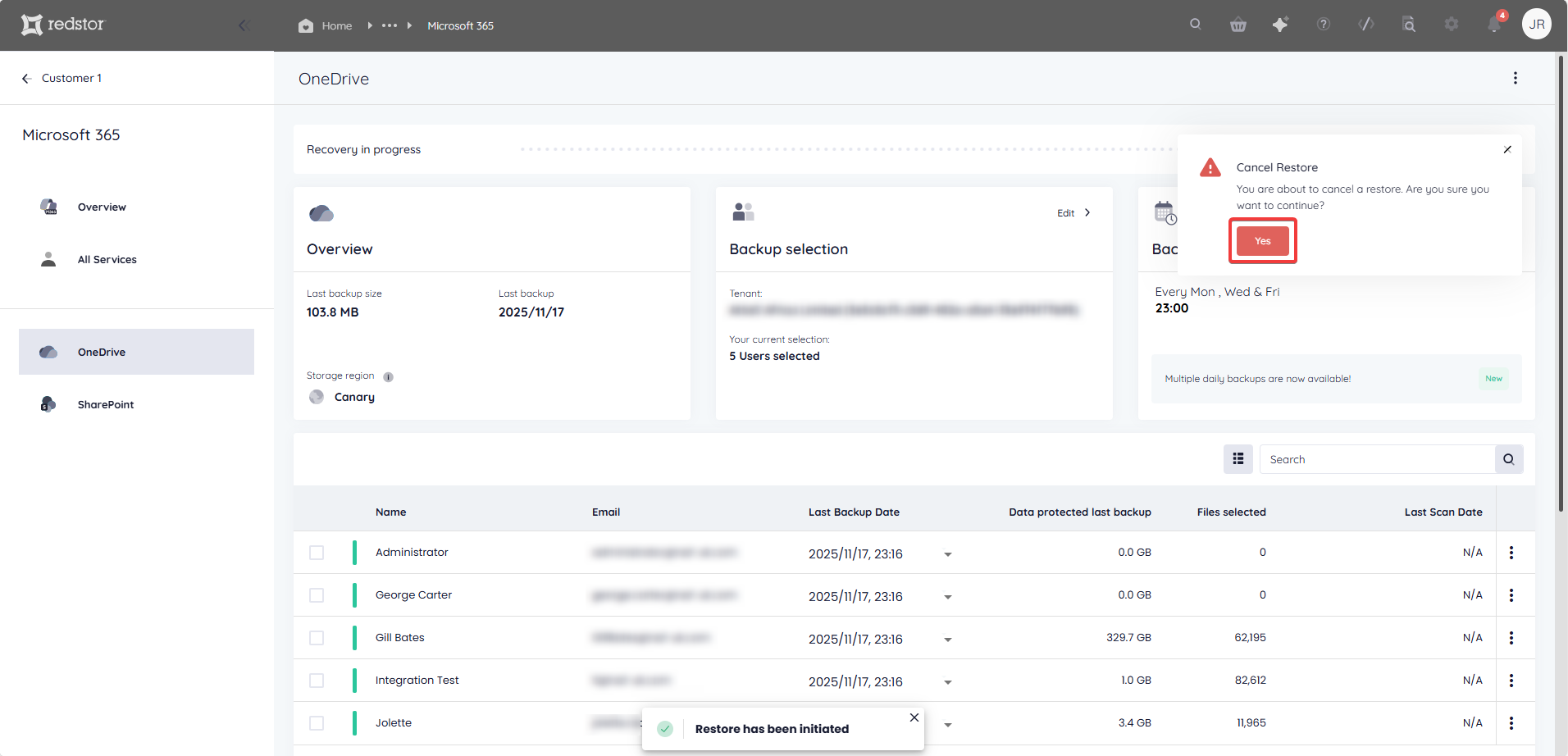Open the settings gear icon
This screenshot has width=1568, height=756.
click(1452, 25)
